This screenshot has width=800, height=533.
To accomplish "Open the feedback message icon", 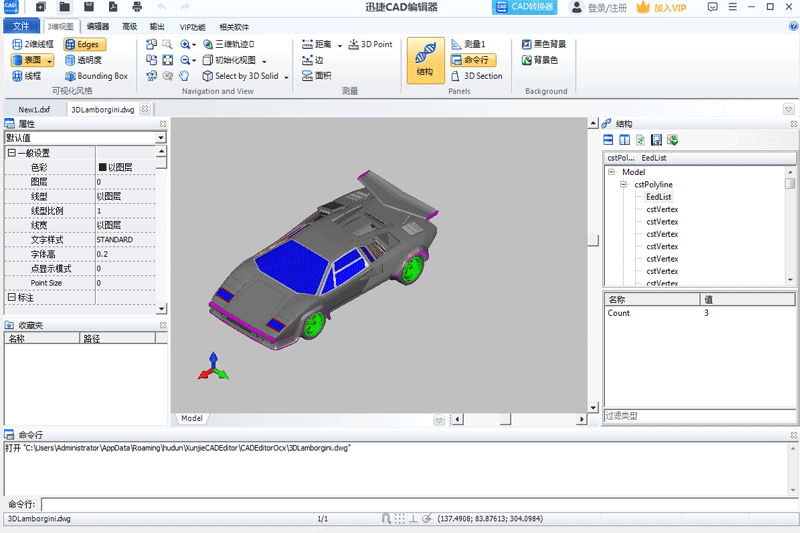I will [712, 7].
